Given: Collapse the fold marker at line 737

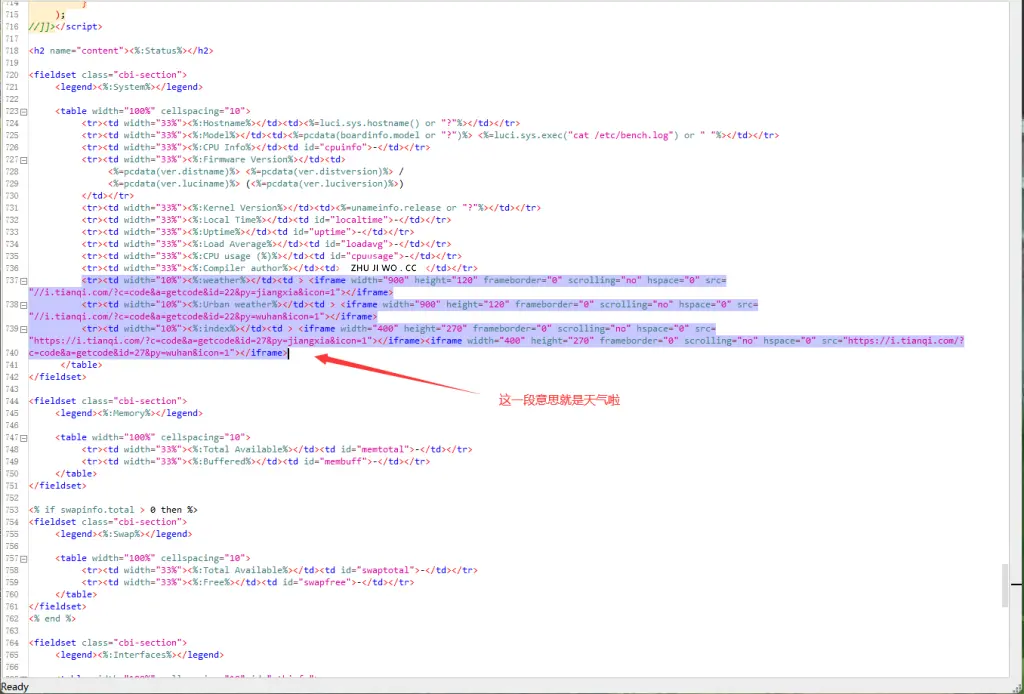Looking at the screenshot, I should pos(24,281).
